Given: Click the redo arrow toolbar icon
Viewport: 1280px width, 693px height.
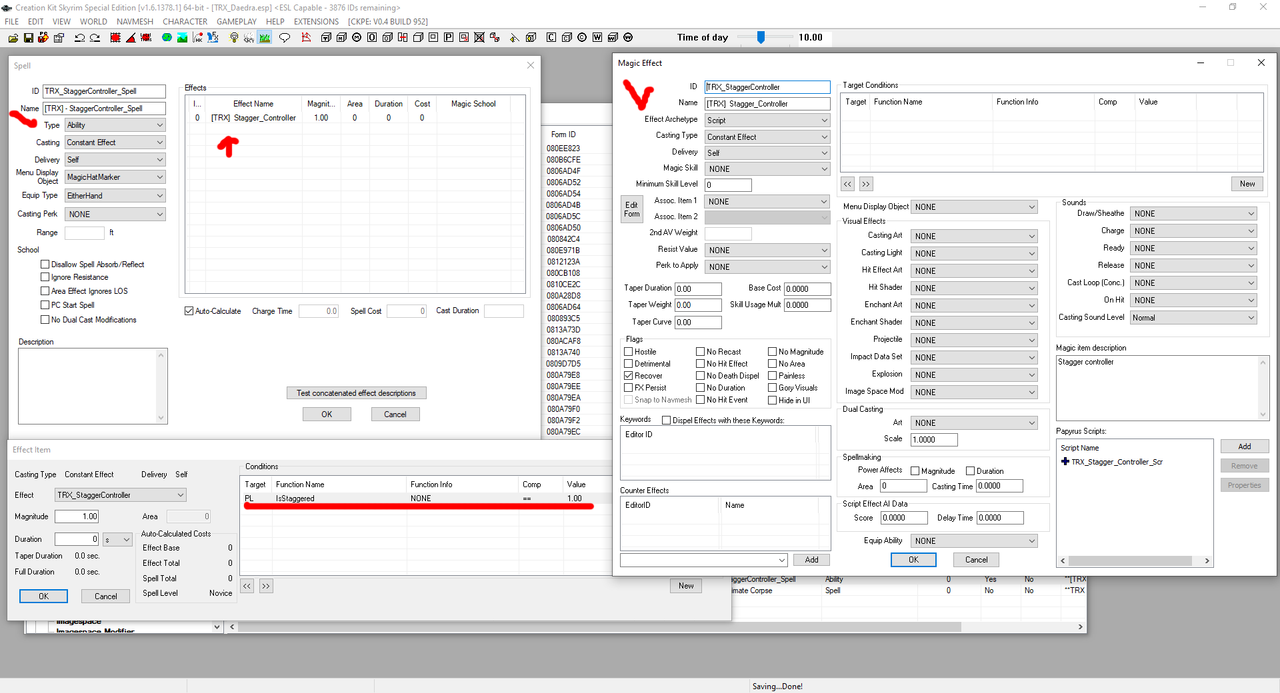Looking at the screenshot, I should click(95, 38).
